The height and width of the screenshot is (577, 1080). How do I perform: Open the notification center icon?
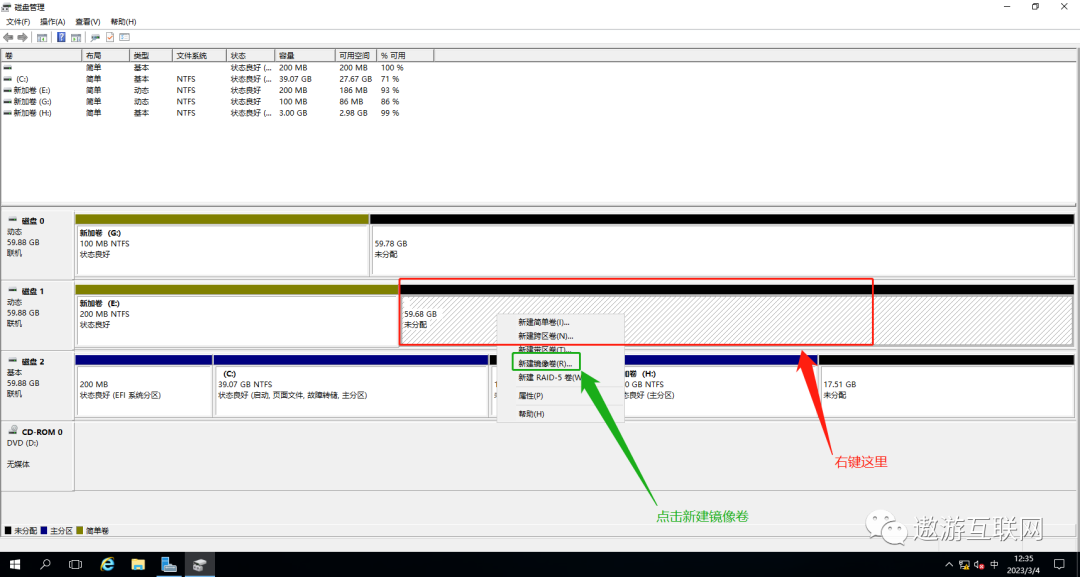click(1059, 565)
